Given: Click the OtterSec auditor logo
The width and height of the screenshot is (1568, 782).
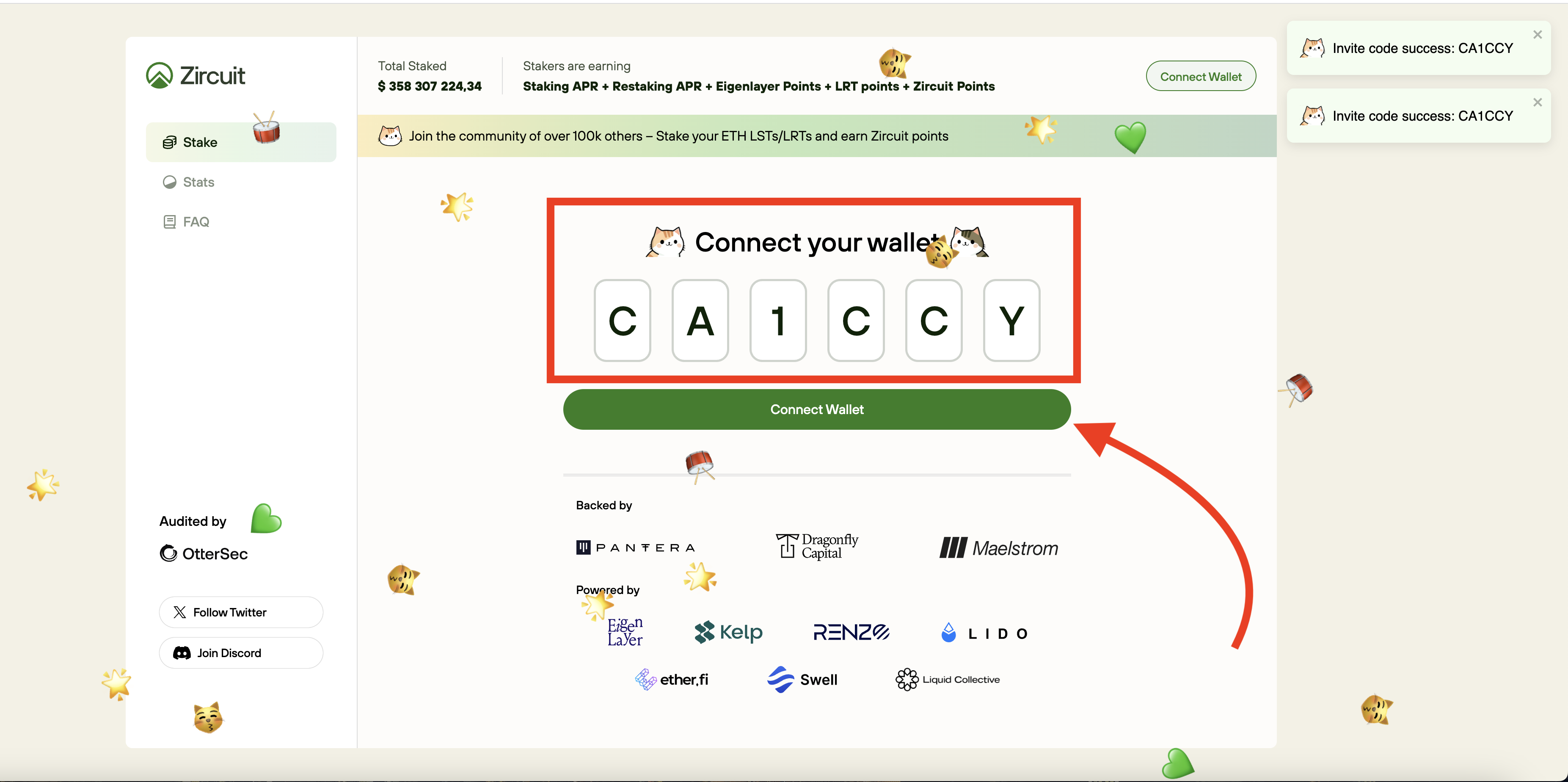Looking at the screenshot, I should pyautogui.click(x=203, y=553).
